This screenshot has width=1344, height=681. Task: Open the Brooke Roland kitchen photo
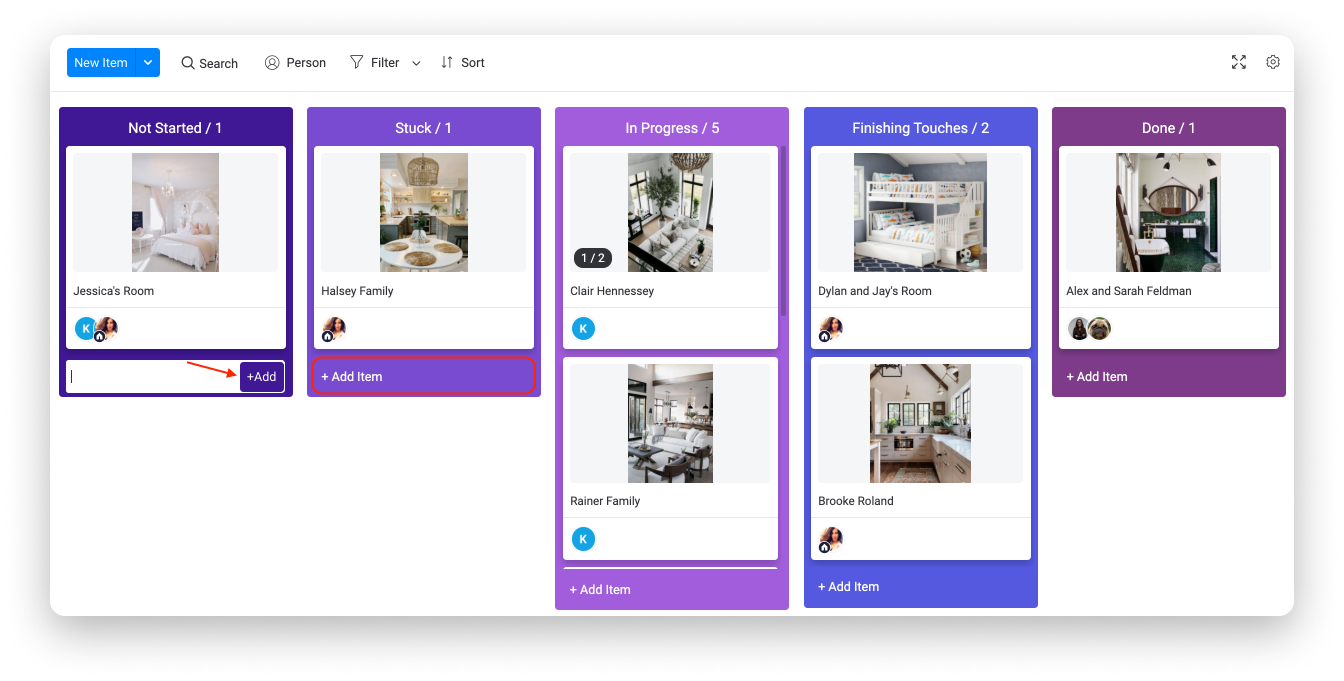920,423
